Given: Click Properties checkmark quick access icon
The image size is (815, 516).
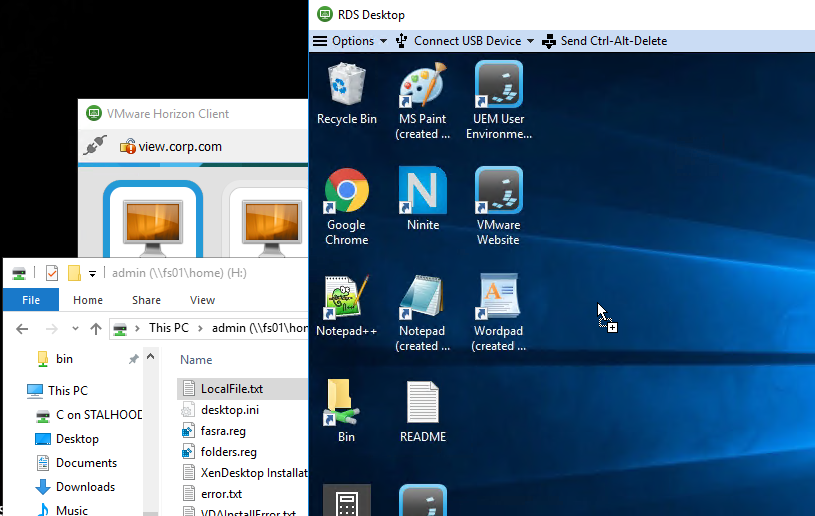Looking at the screenshot, I should (52, 273).
